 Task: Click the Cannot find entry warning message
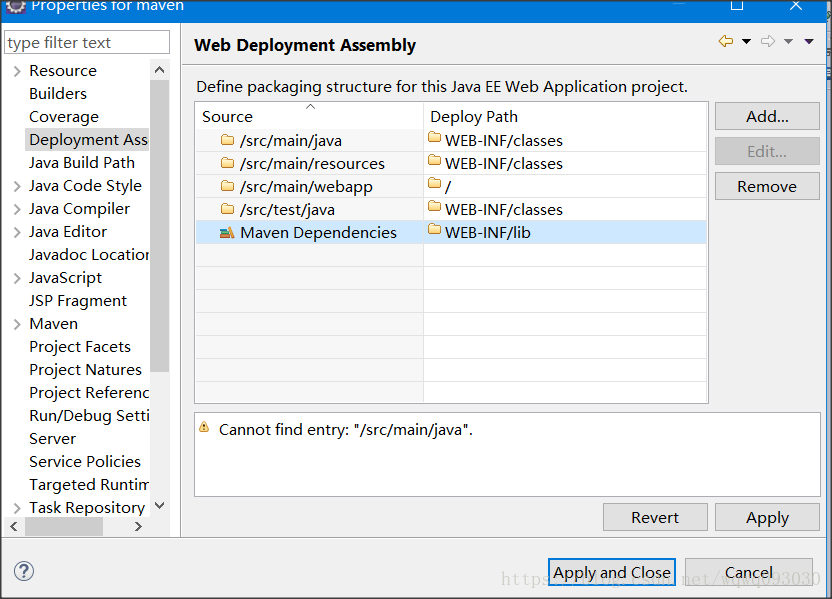(x=345, y=429)
